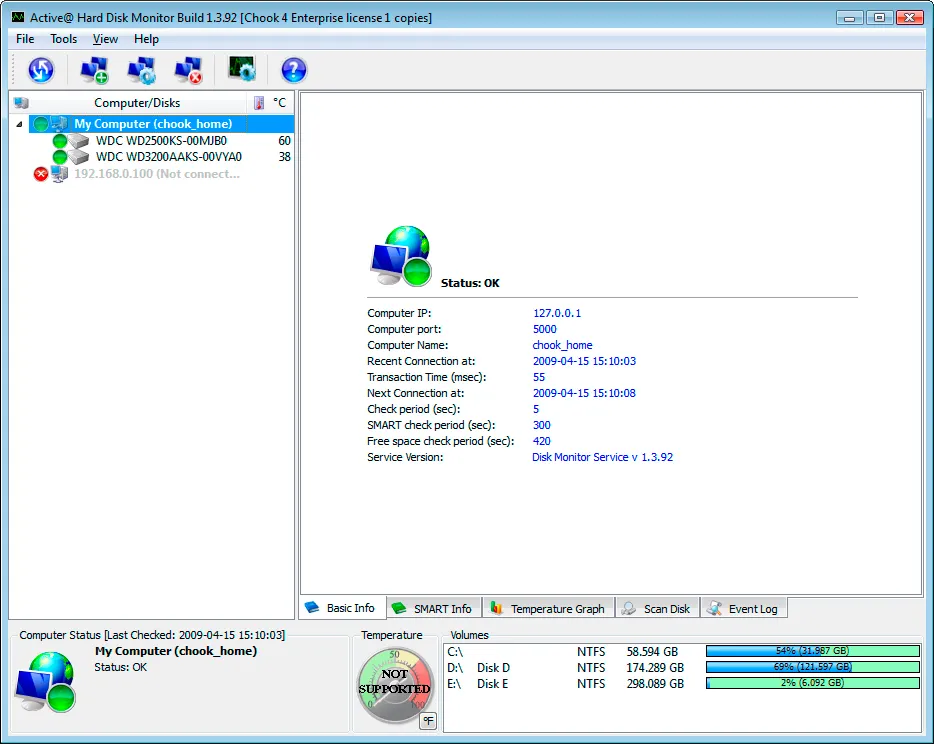Click the Disk Monitor Service version link

(x=602, y=457)
